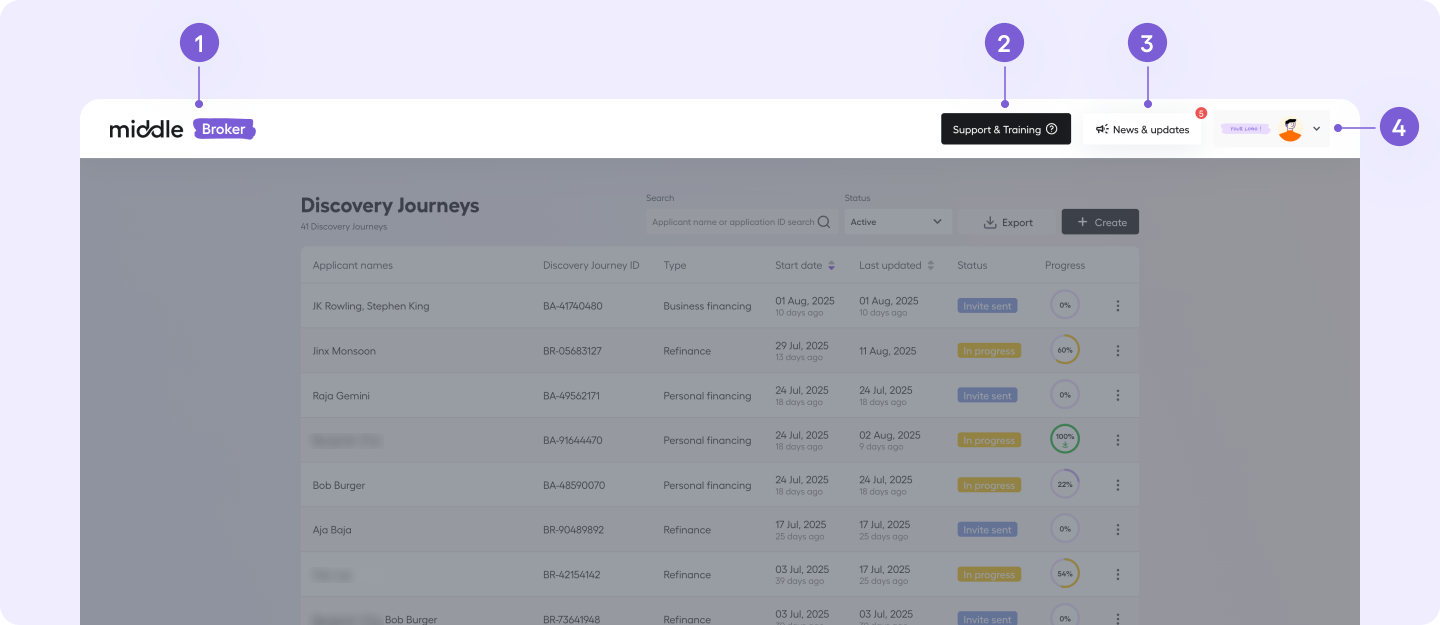1440x625 pixels.
Task: Sort by Start date column arrows
Action: coord(831,265)
